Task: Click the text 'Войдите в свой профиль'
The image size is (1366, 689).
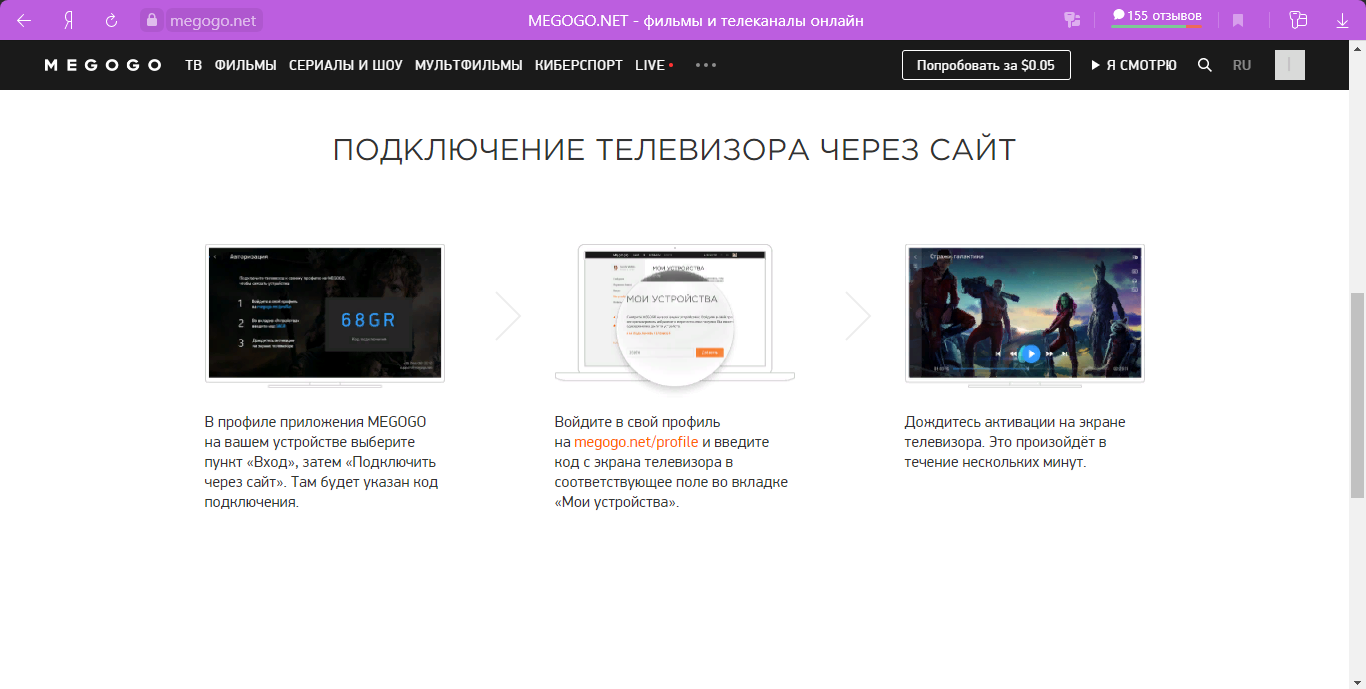Action: [637, 422]
